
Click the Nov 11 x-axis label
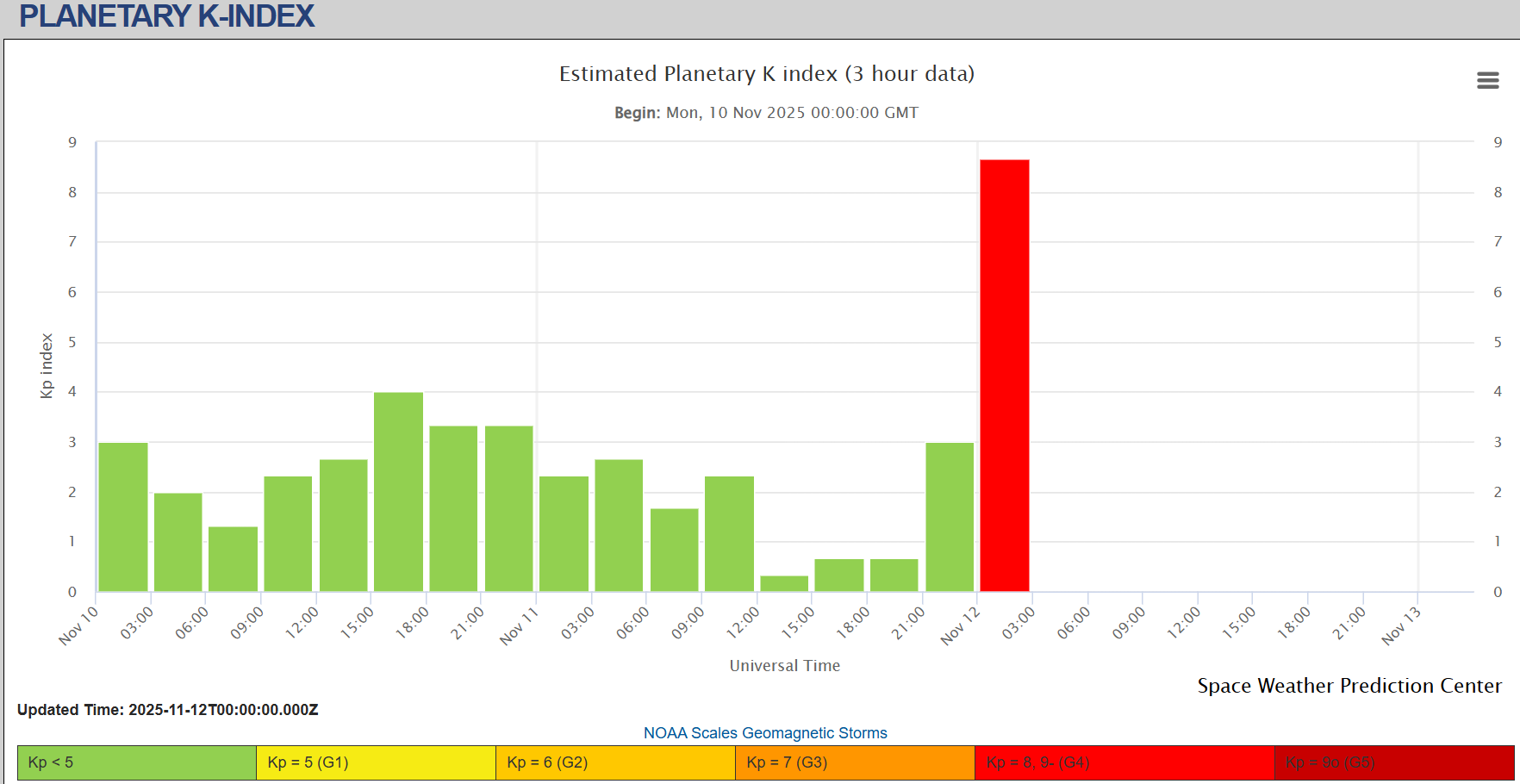(x=519, y=626)
